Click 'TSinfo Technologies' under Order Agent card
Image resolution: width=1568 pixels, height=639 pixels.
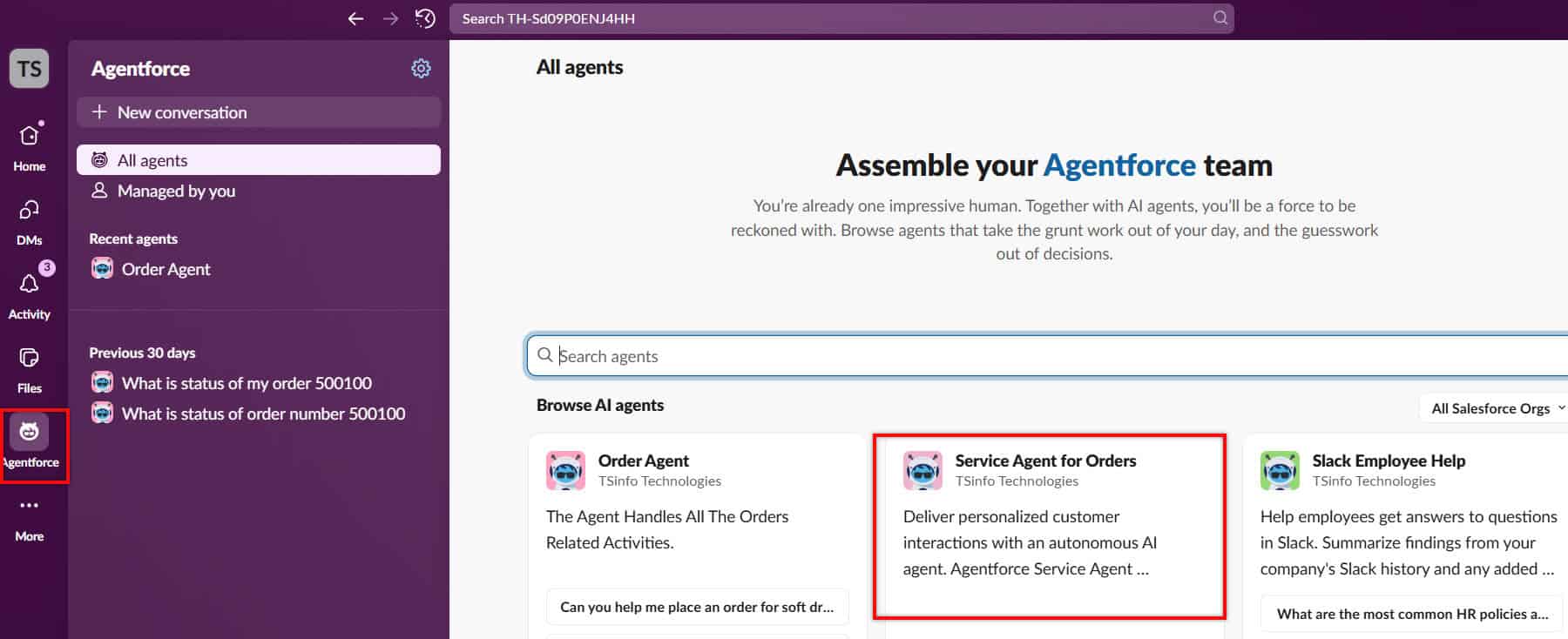[x=659, y=481]
